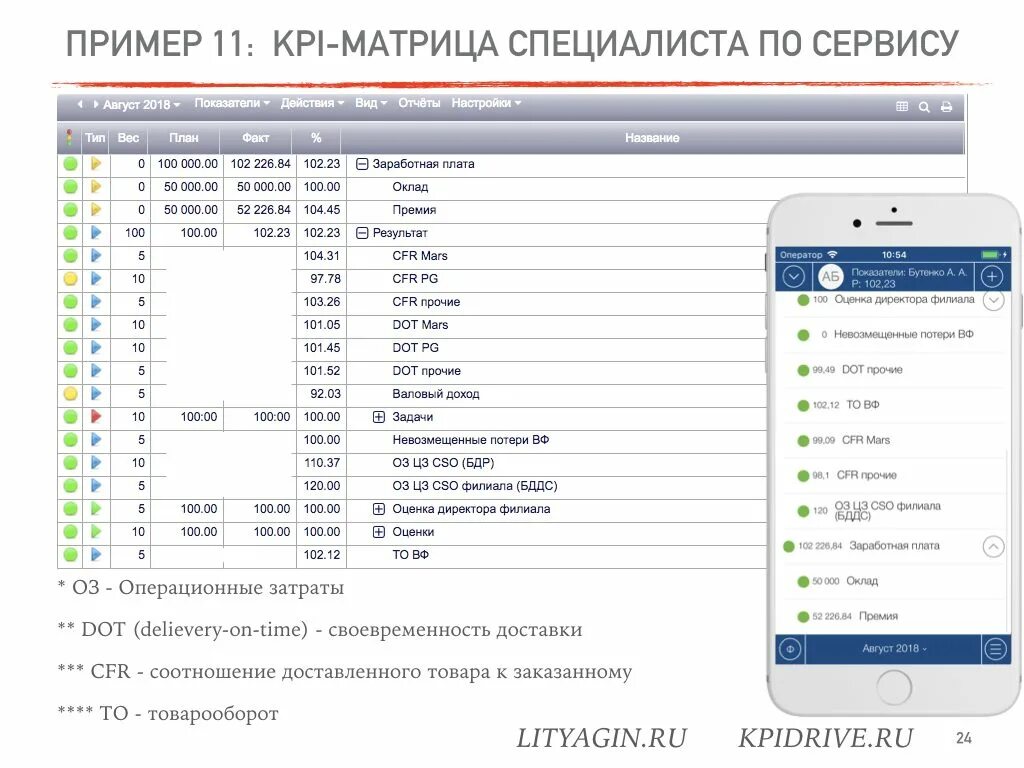The image size is (1024, 768).
Task: Tap the АБ avatar circle on phone screen
Action: (x=830, y=276)
